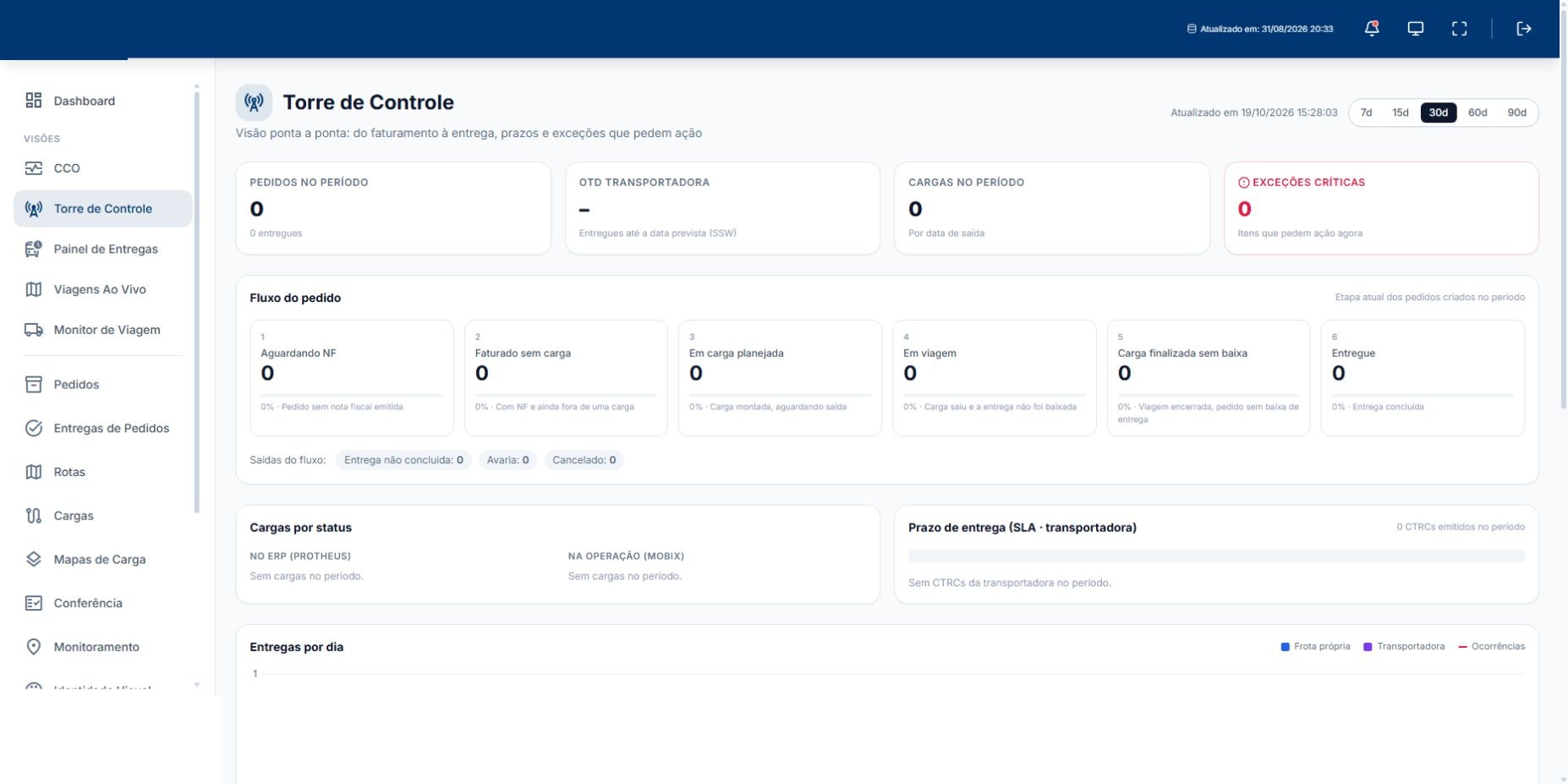Click the Monitoramento pin icon

tap(34, 647)
